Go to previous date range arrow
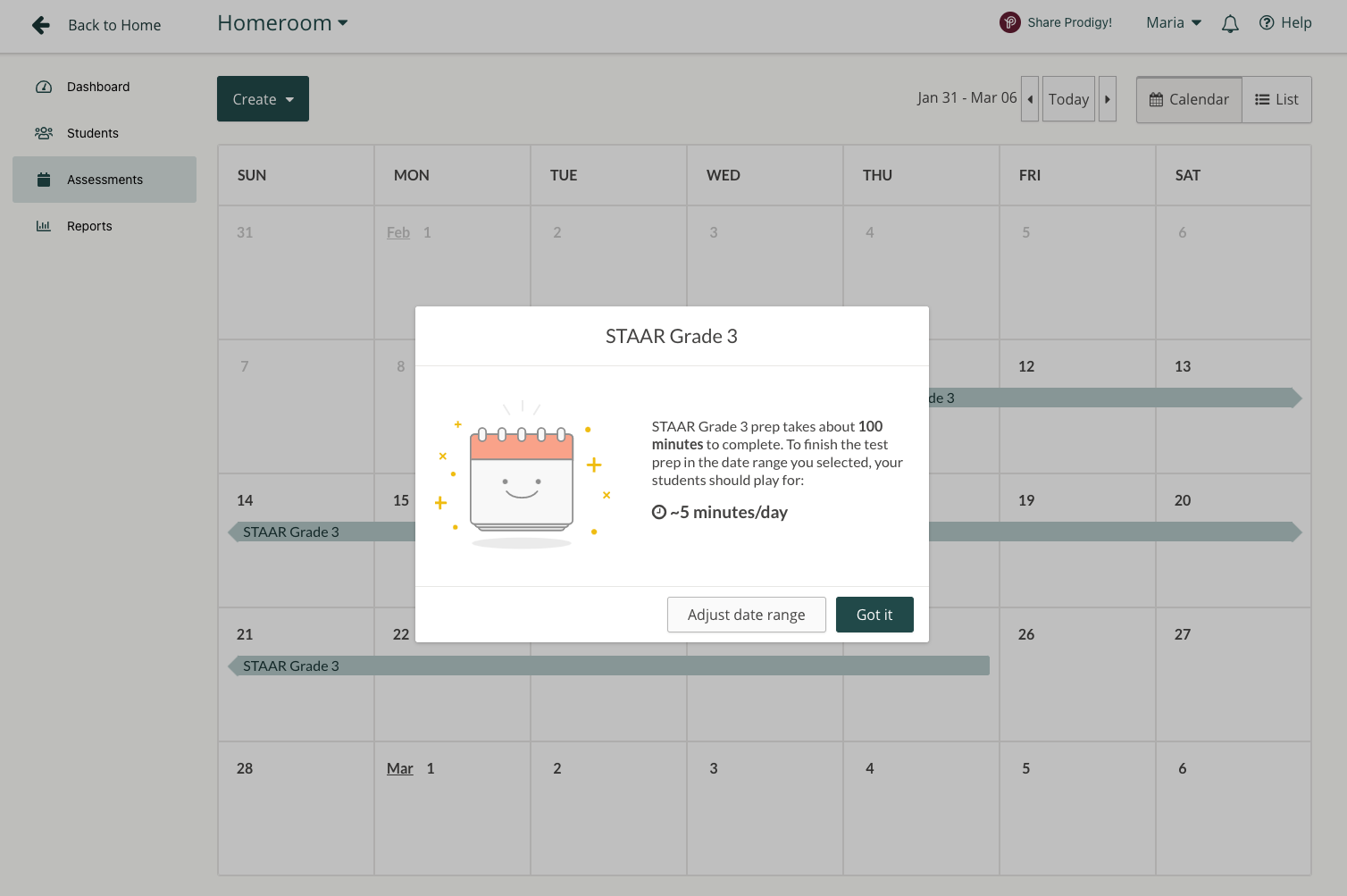Screen dimensions: 1347x896 (x=1030, y=99)
